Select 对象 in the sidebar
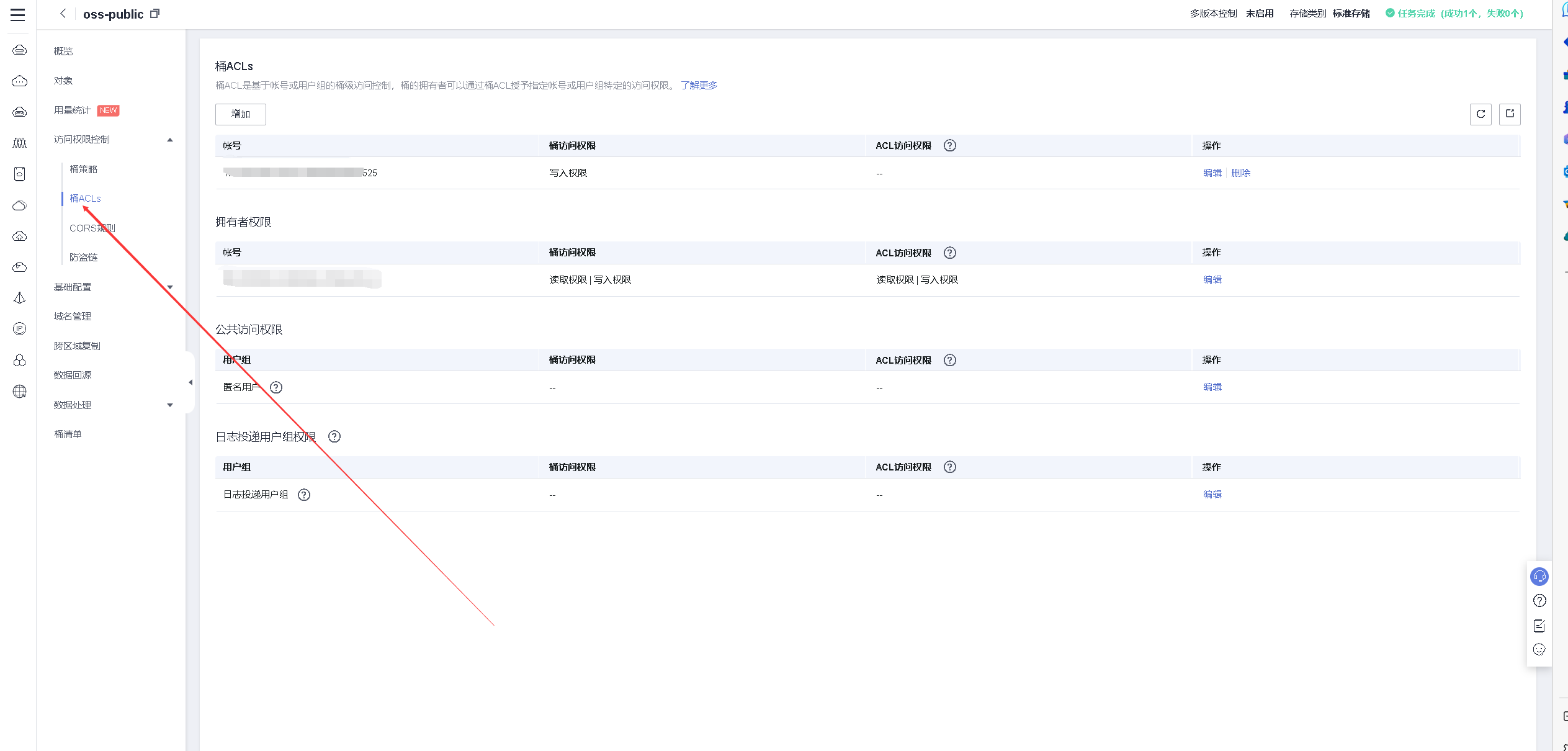This screenshot has height=751, width=1568. (x=63, y=81)
